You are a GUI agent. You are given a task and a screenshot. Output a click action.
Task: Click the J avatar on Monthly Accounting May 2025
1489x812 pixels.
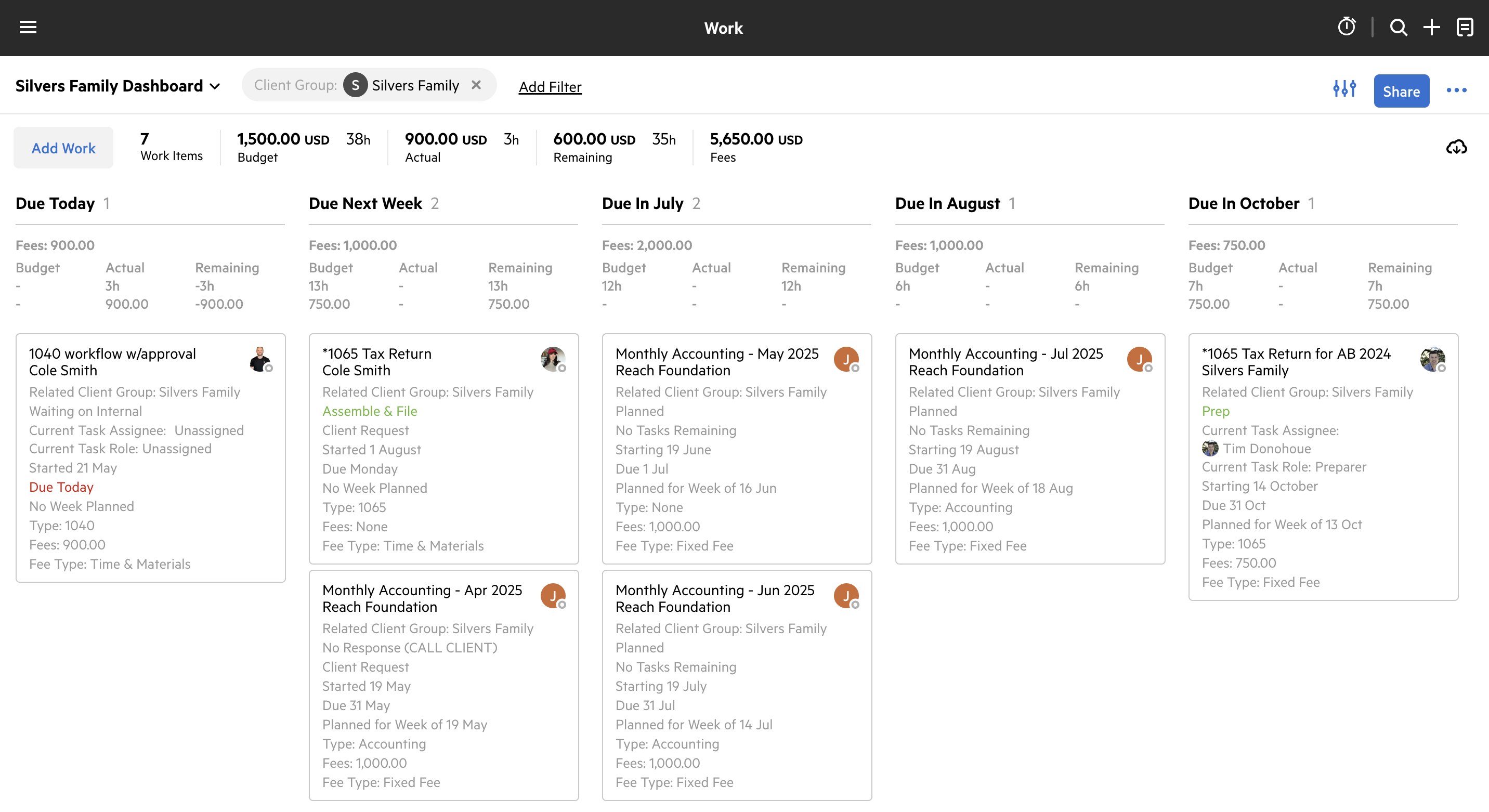coord(846,359)
